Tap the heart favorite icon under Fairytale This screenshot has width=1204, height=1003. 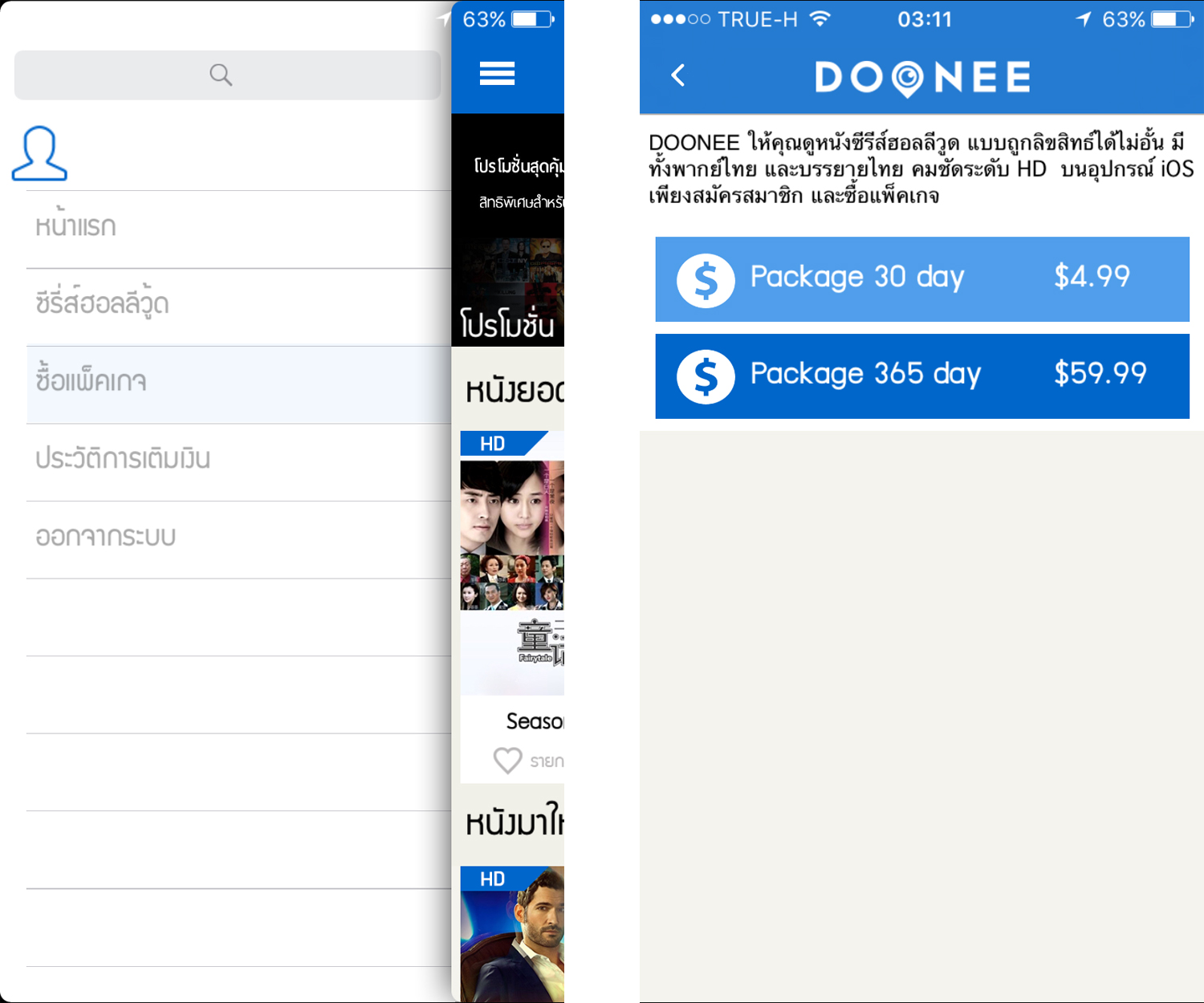click(x=507, y=760)
